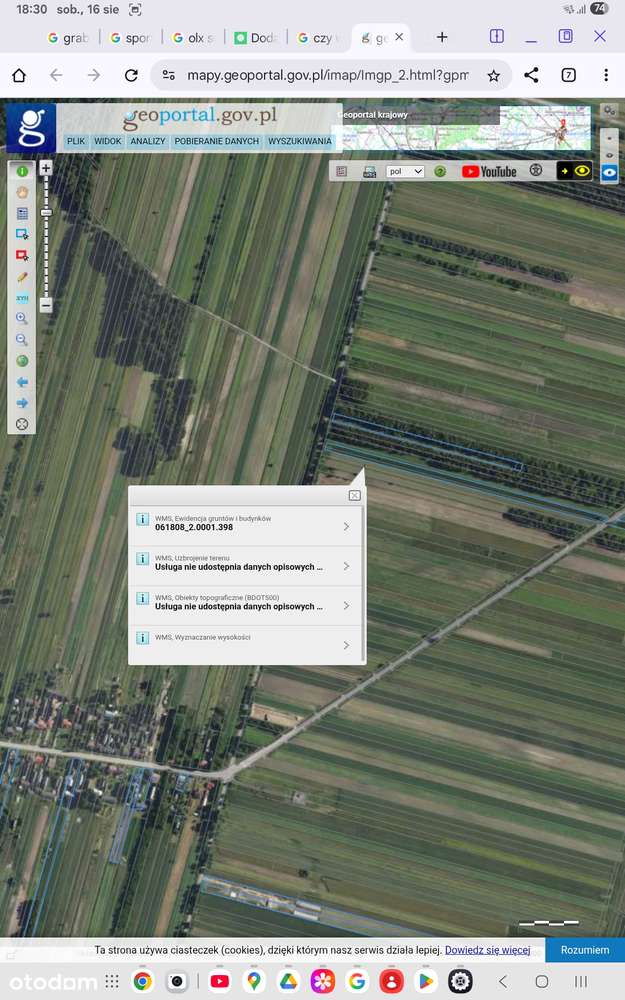Click the zoom-out magnifier tool
625x1000 pixels.
point(22,339)
